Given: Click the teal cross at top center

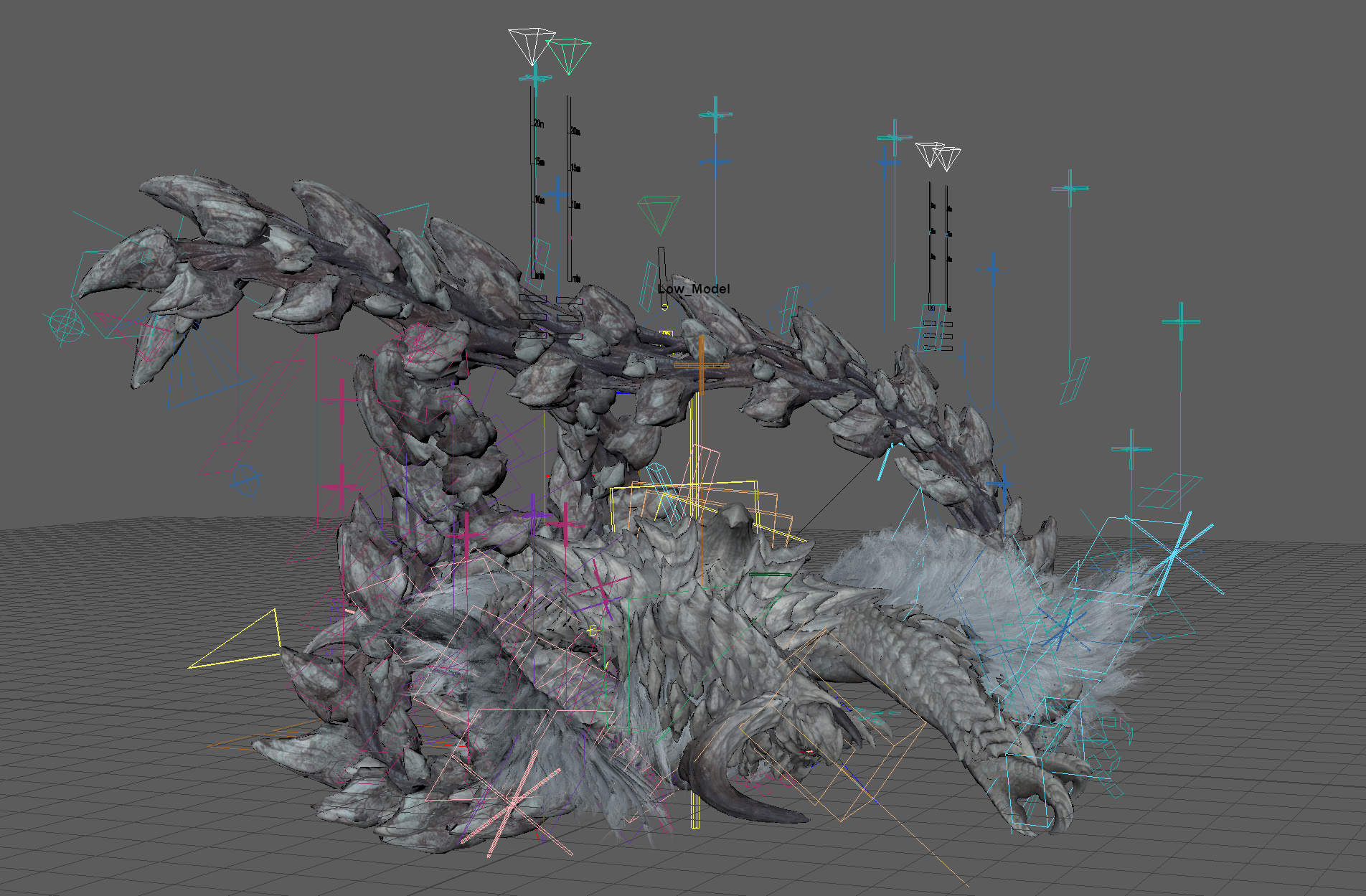Looking at the screenshot, I should (x=715, y=115).
